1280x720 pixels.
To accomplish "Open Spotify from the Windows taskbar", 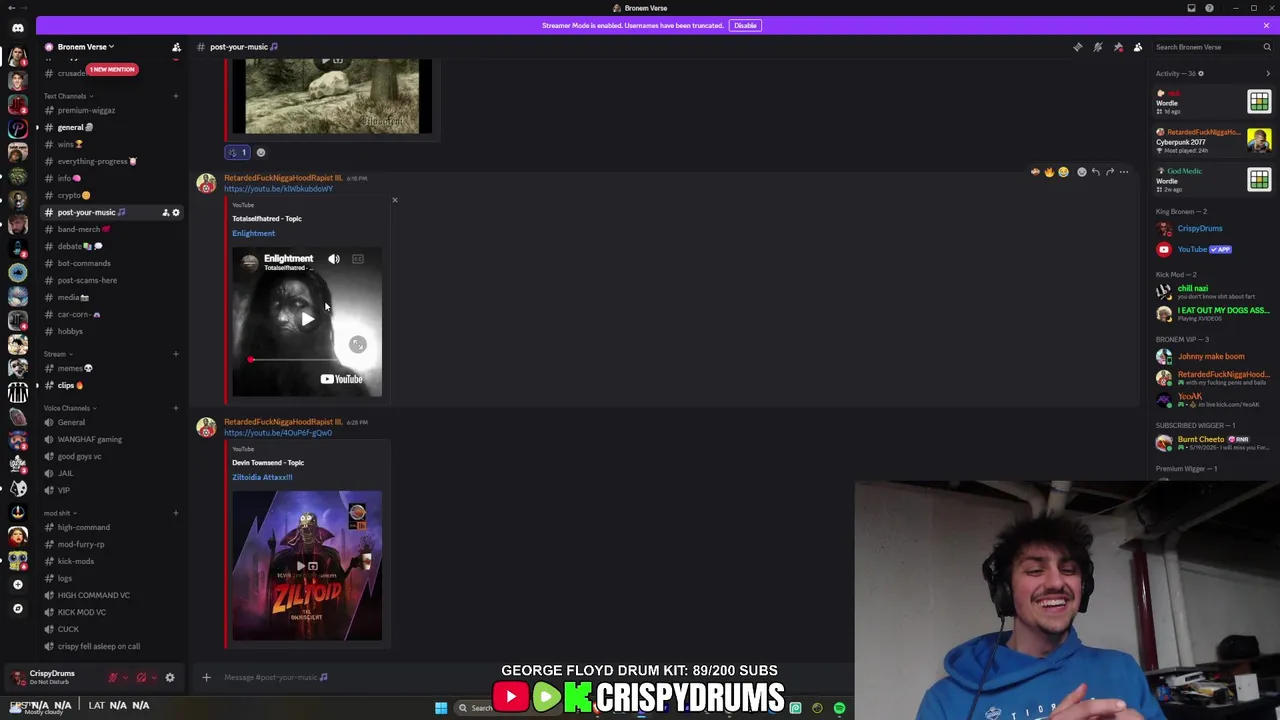I will (839, 708).
